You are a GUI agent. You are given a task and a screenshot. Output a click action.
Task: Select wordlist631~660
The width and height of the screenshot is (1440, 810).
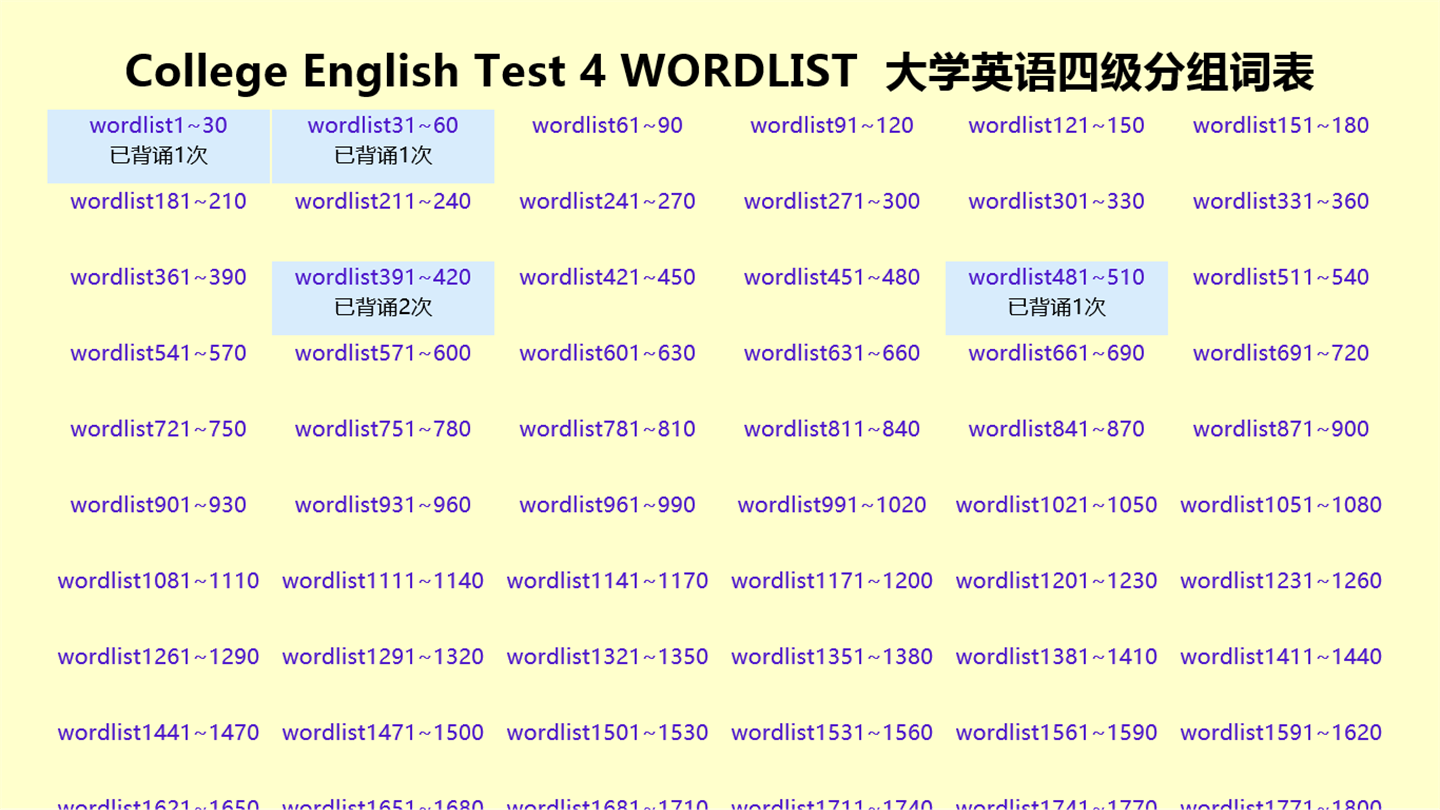pyautogui.click(x=832, y=353)
